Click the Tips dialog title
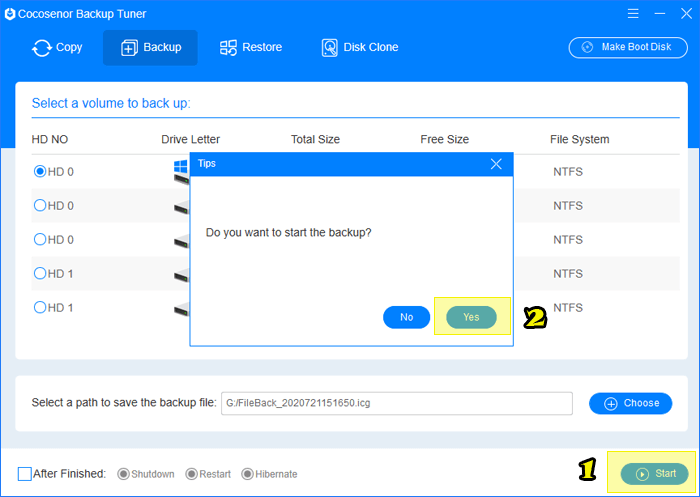 tap(207, 163)
